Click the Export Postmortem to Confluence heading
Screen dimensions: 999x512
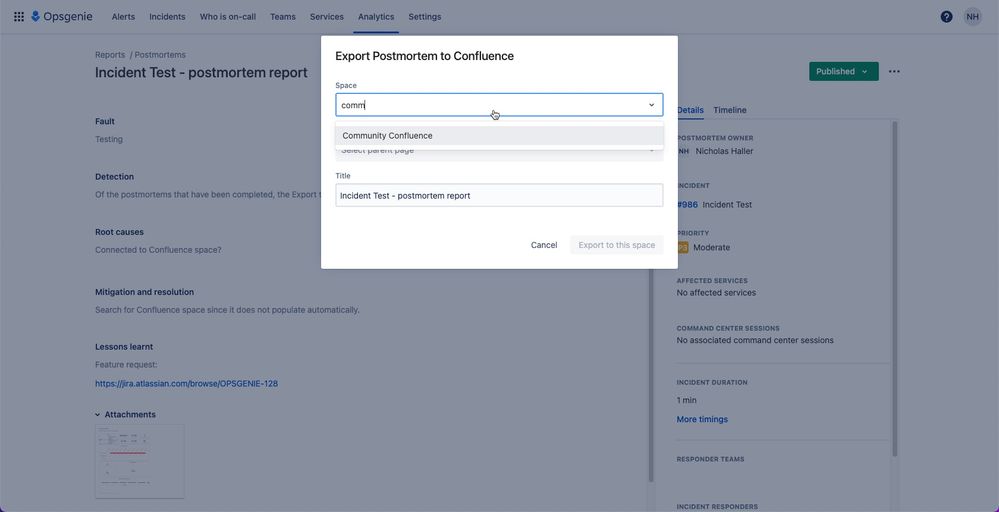(x=424, y=56)
